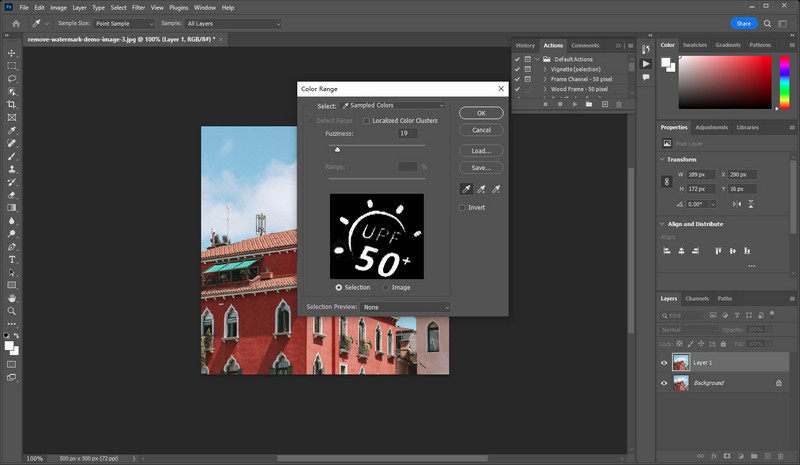This screenshot has height=465, width=800.
Task: Open the rotation angle dropdown
Action: [x=713, y=204]
